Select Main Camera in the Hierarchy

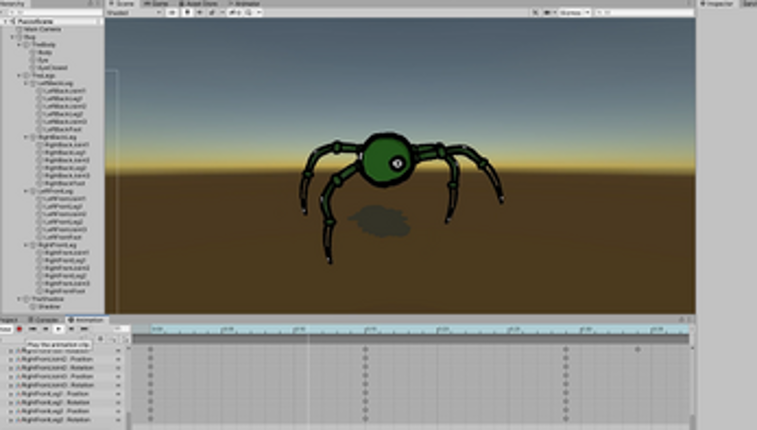tap(42, 29)
